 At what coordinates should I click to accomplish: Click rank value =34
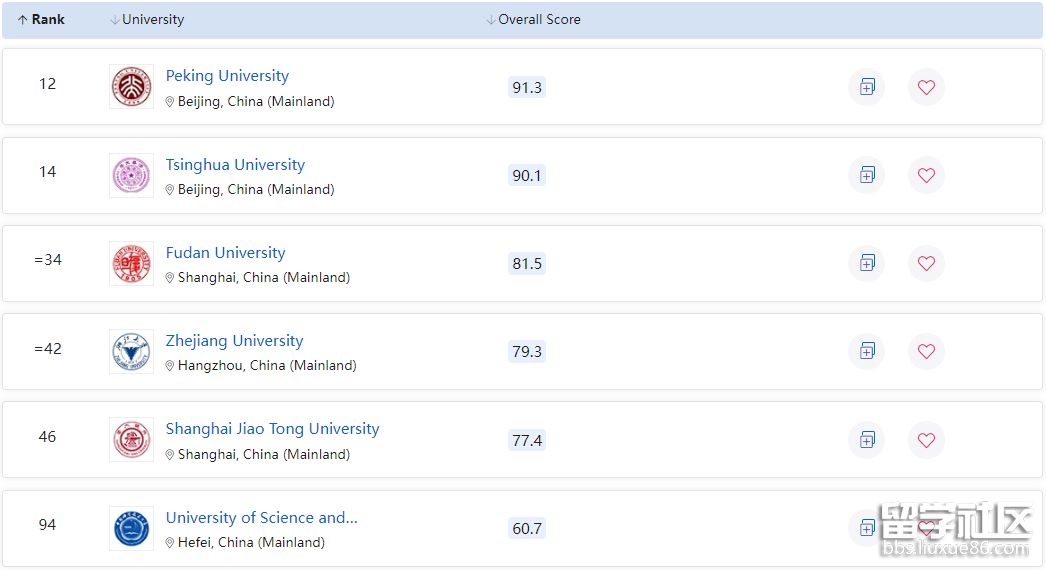click(47, 260)
